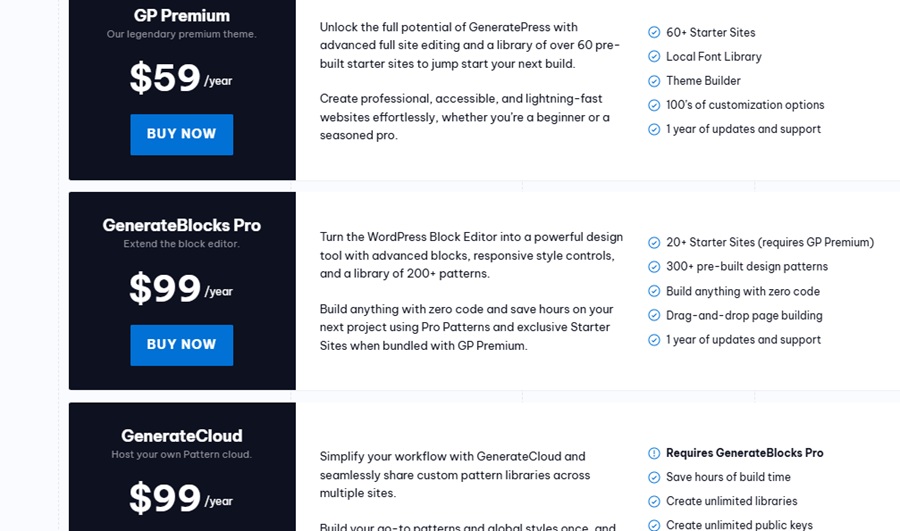This screenshot has width=900, height=531.
Task: Click the 20+ Starter Sites feature text
Action: tap(769, 243)
